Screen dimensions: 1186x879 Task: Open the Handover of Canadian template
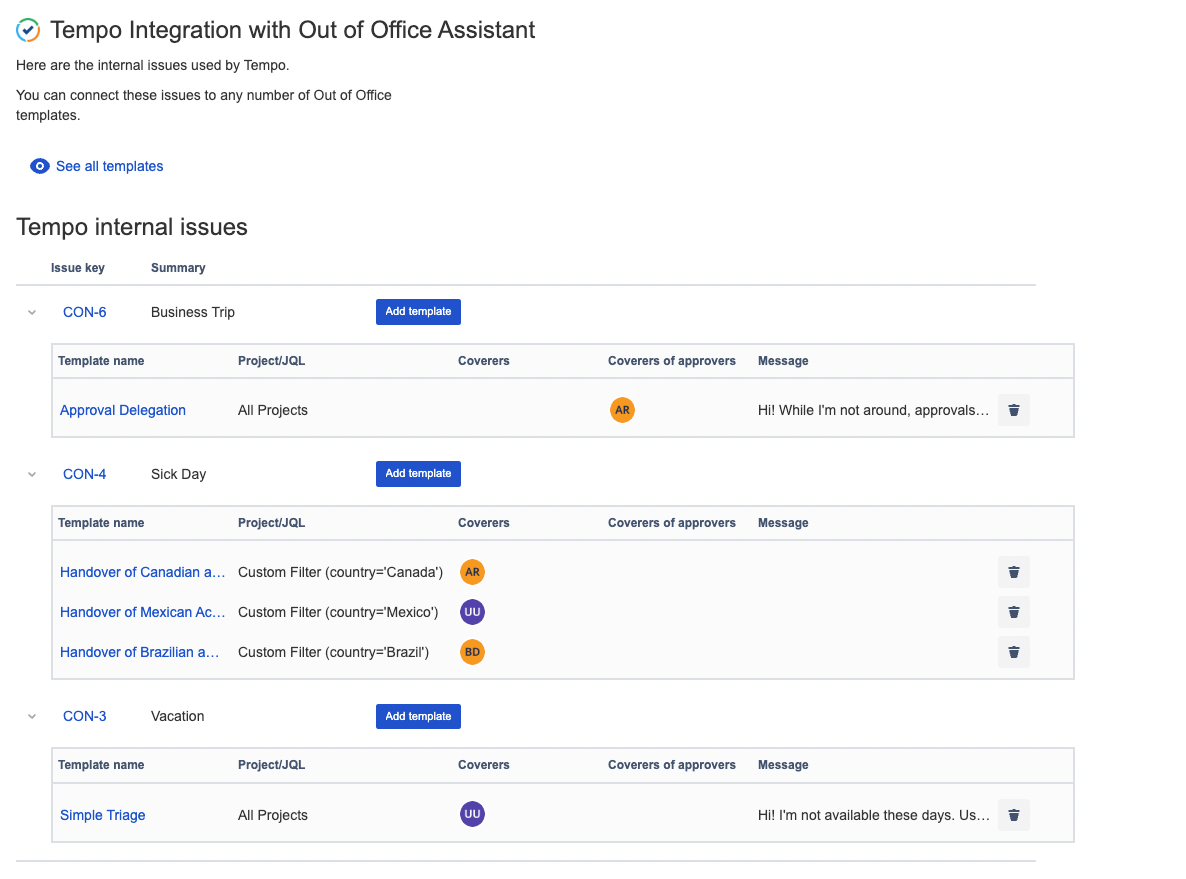click(x=142, y=572)
